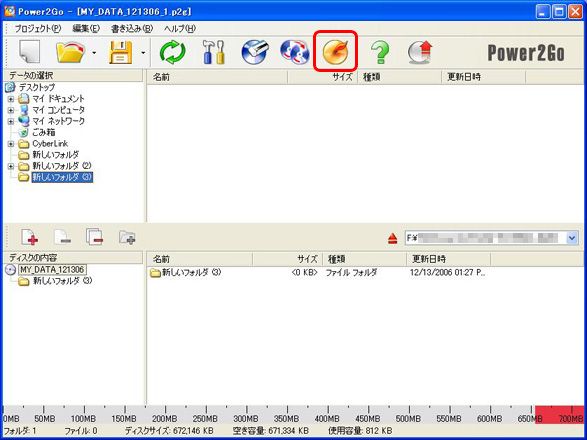Click the green refresh arrows icon

172,52
